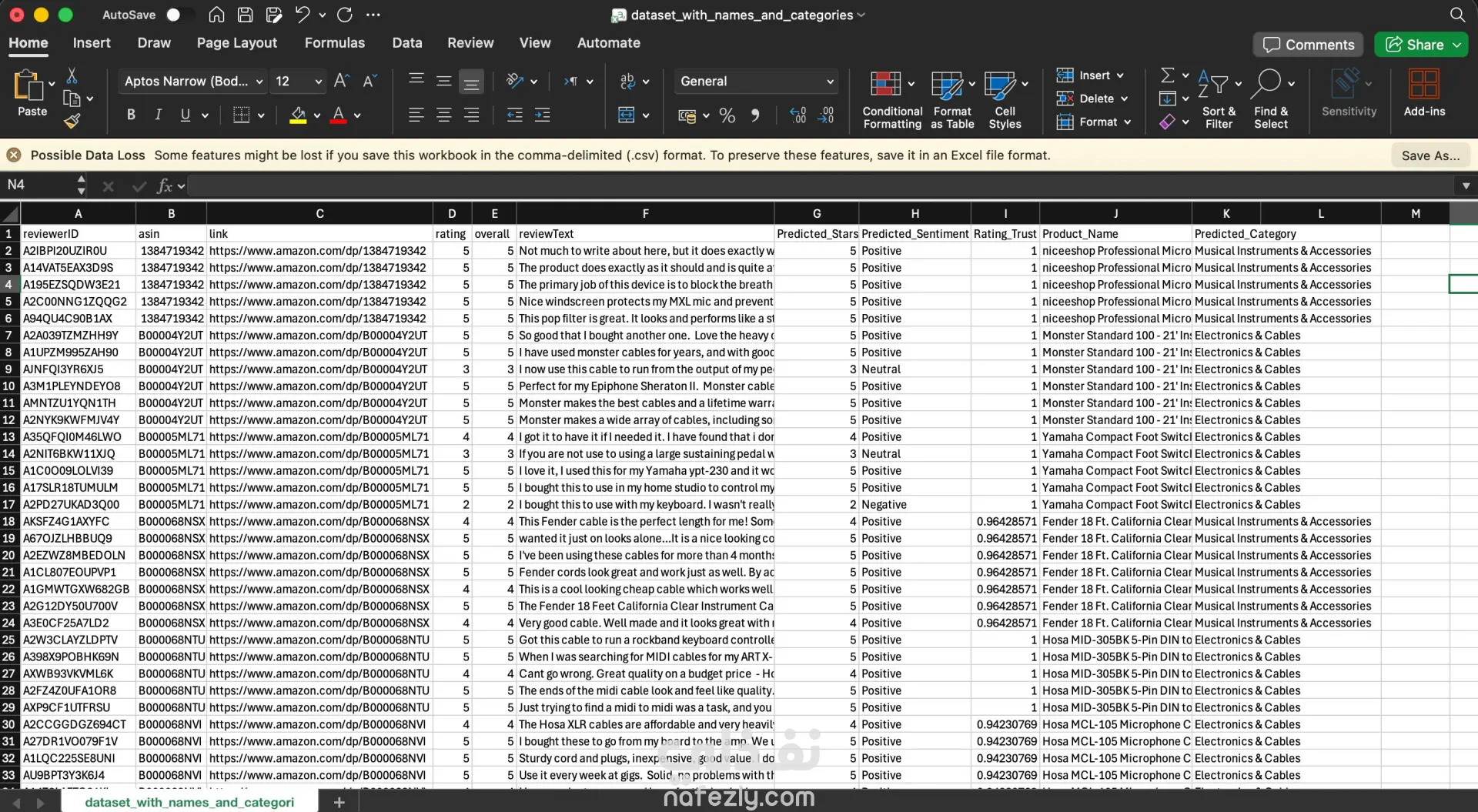This screenshot has width=1478, height=812.
Task: Click the Wrap Text icon
Action: point(627,81)
